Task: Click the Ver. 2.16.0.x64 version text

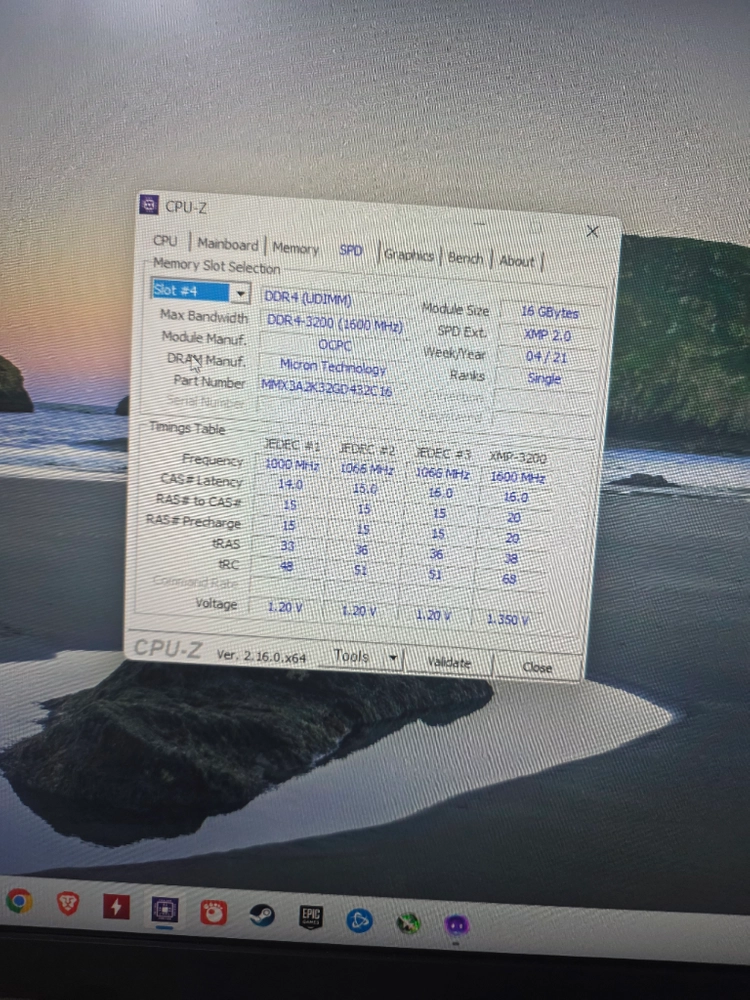Action: (261, 656)
